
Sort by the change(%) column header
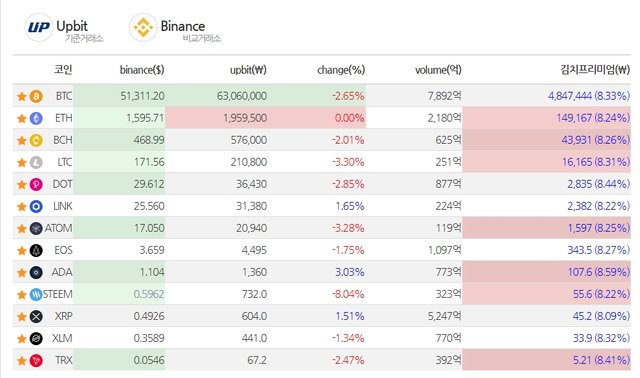(x=341, y=70)
